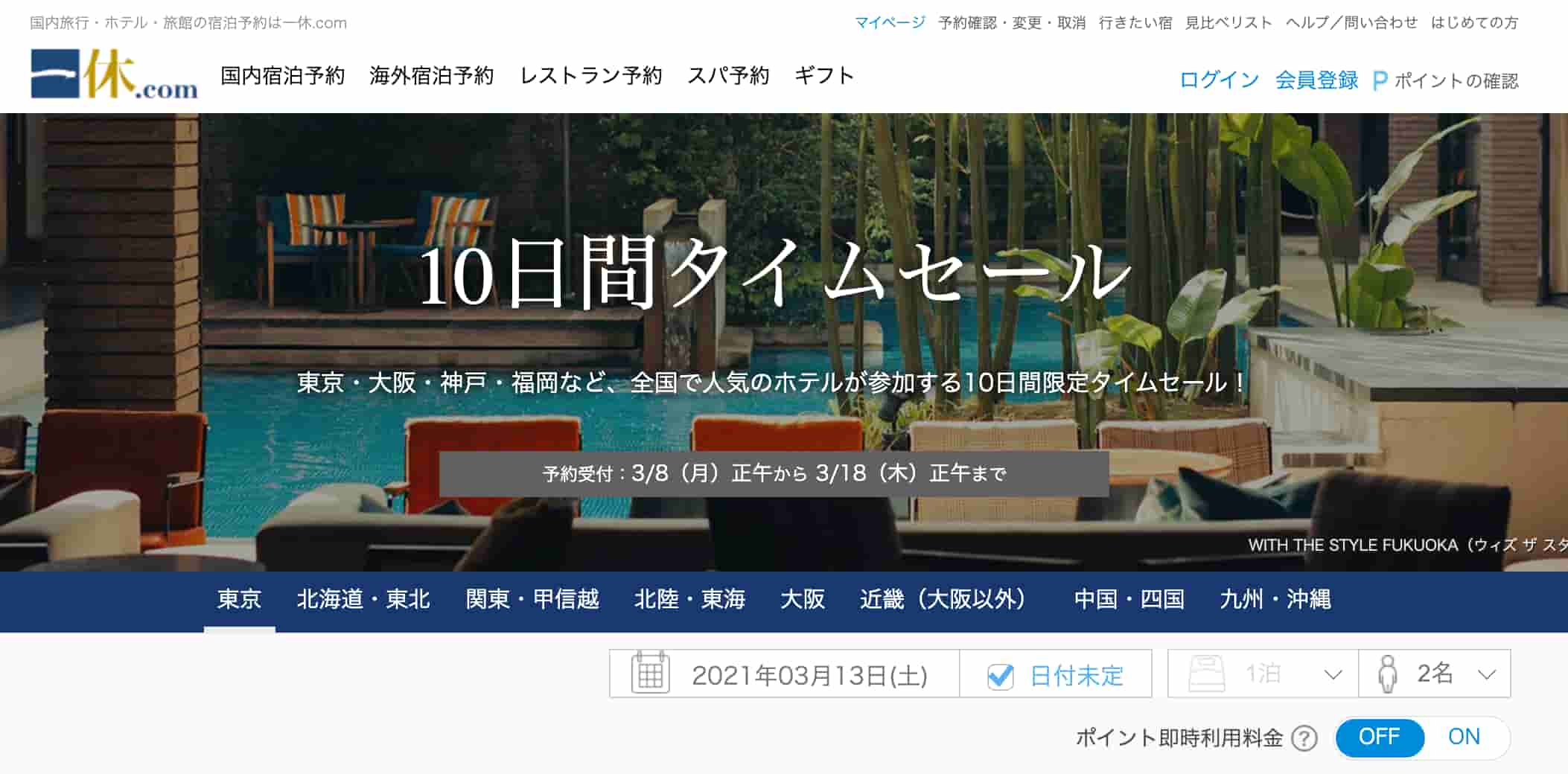Open 海外宿泊予約 menu
This screenshot has width=1568, height=774.
[x=432, y=75]
